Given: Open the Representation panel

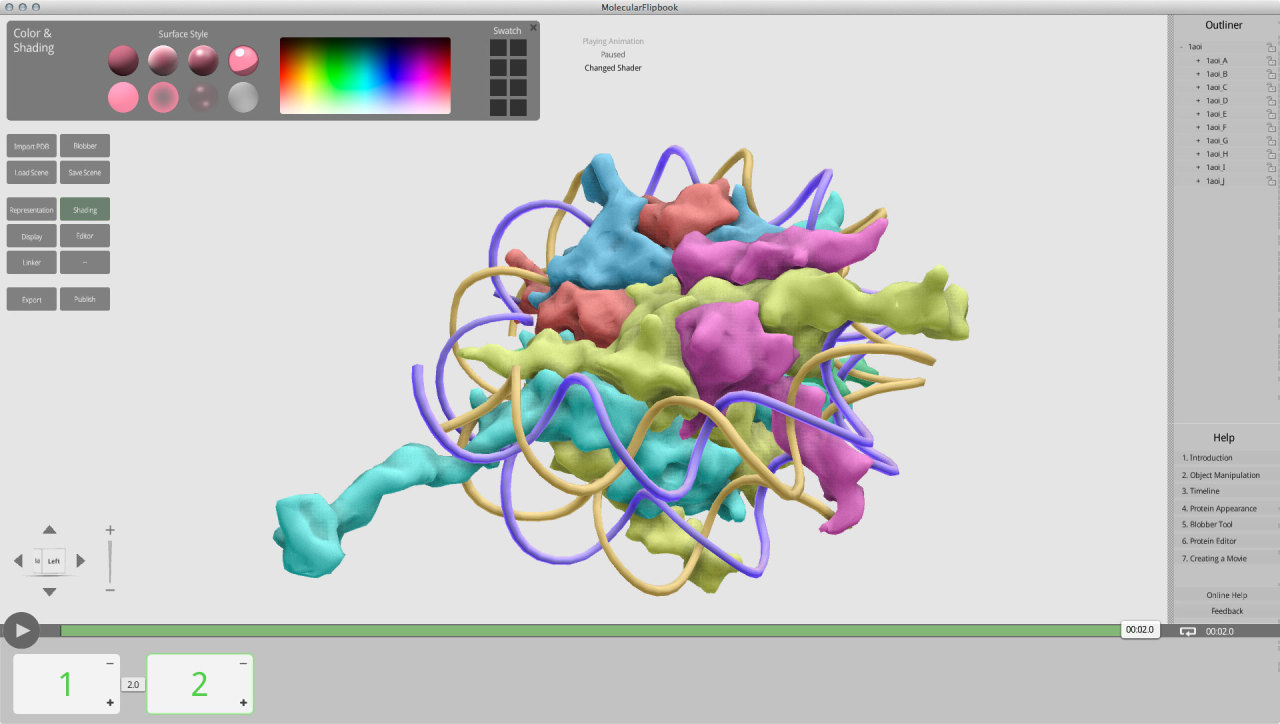Looking at the screenshot, I should [x=31, y=210].
